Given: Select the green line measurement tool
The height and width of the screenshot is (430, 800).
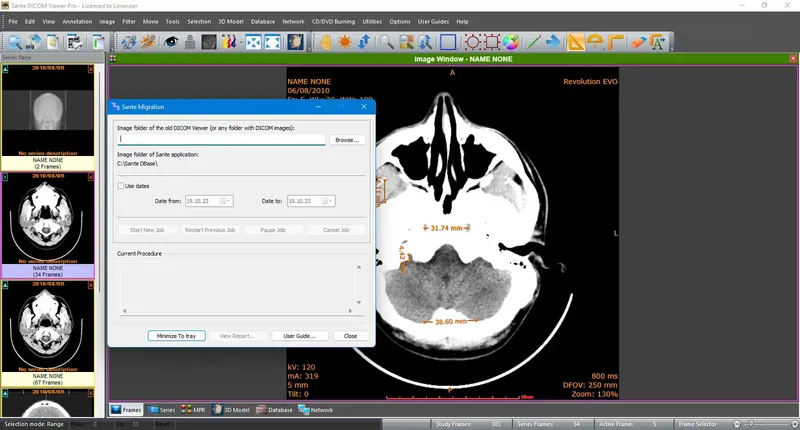Looking at the screenshot, I should [x=534, y=42].
